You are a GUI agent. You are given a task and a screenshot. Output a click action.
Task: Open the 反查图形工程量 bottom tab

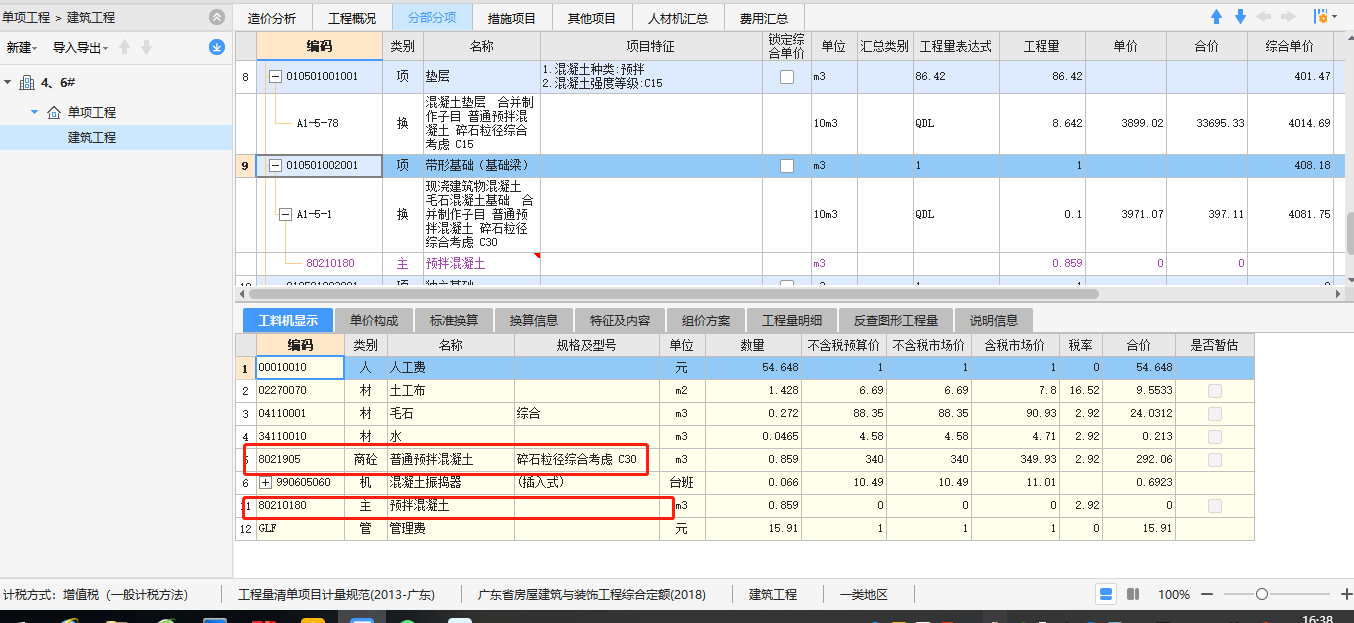pyautogui.click(x=896, y=321)
